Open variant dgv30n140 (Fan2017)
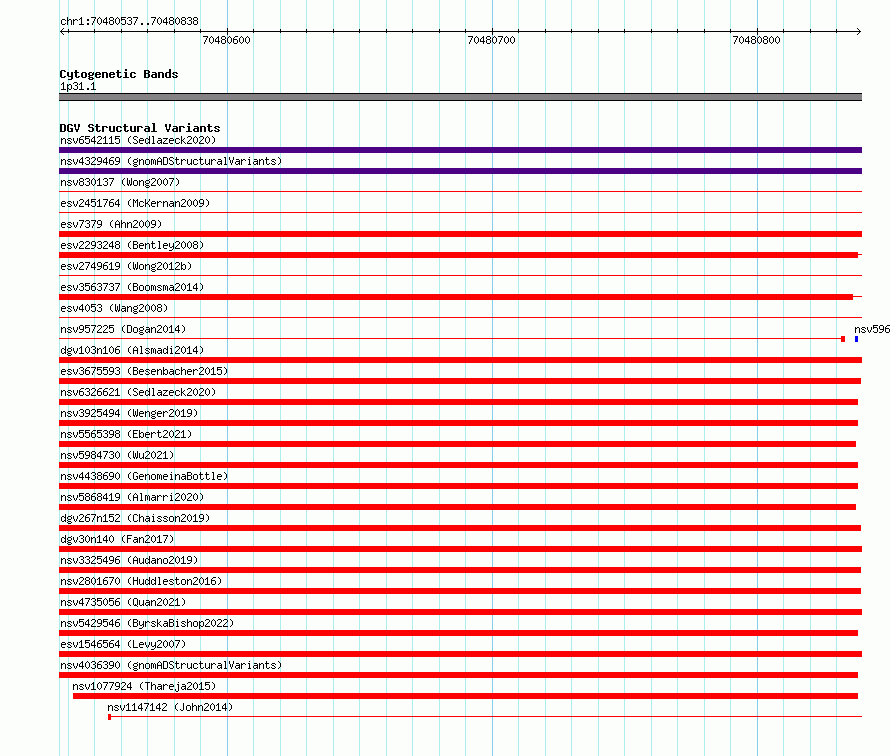Image resolution: width=890 pixels, height=756 pixels. click(117, 539)
